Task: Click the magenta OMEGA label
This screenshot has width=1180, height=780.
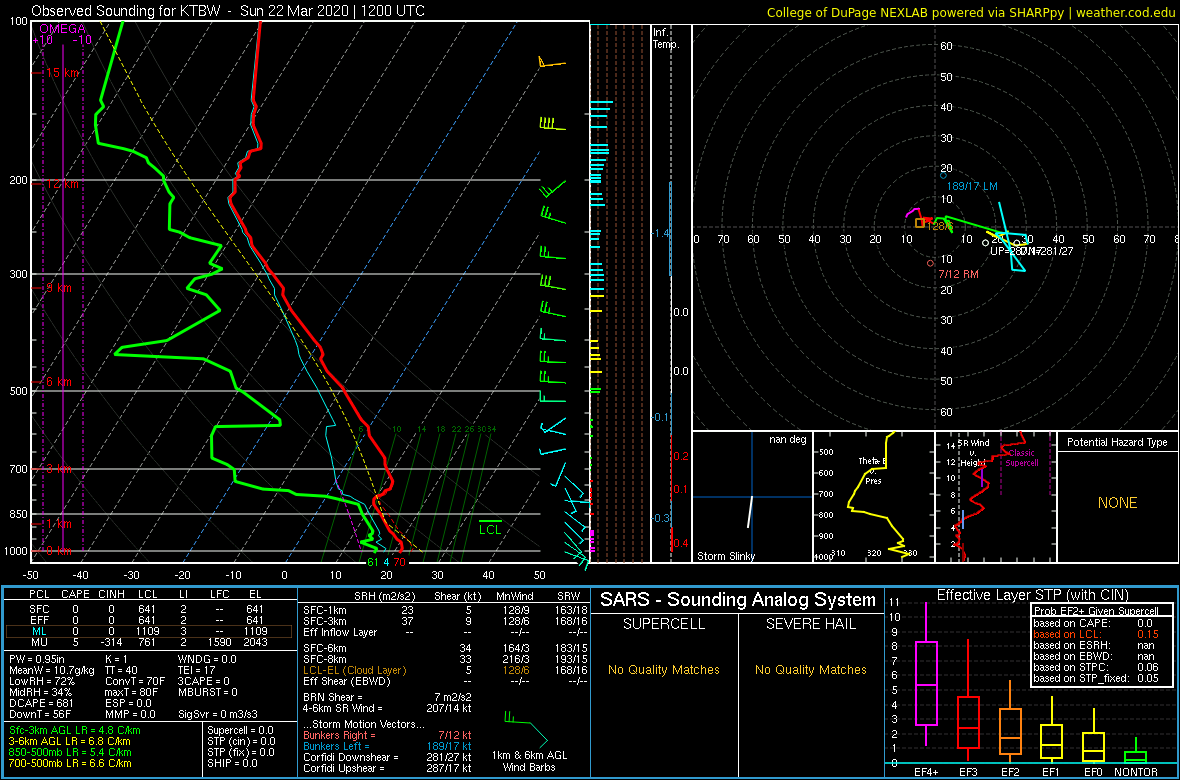Action: click(63, 29)
